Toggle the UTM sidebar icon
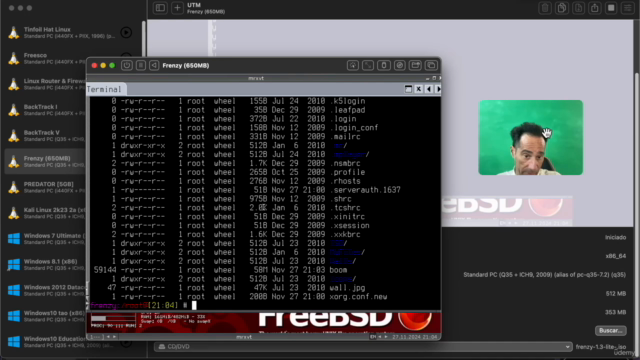The image size is (640, 360). [160, 8]
